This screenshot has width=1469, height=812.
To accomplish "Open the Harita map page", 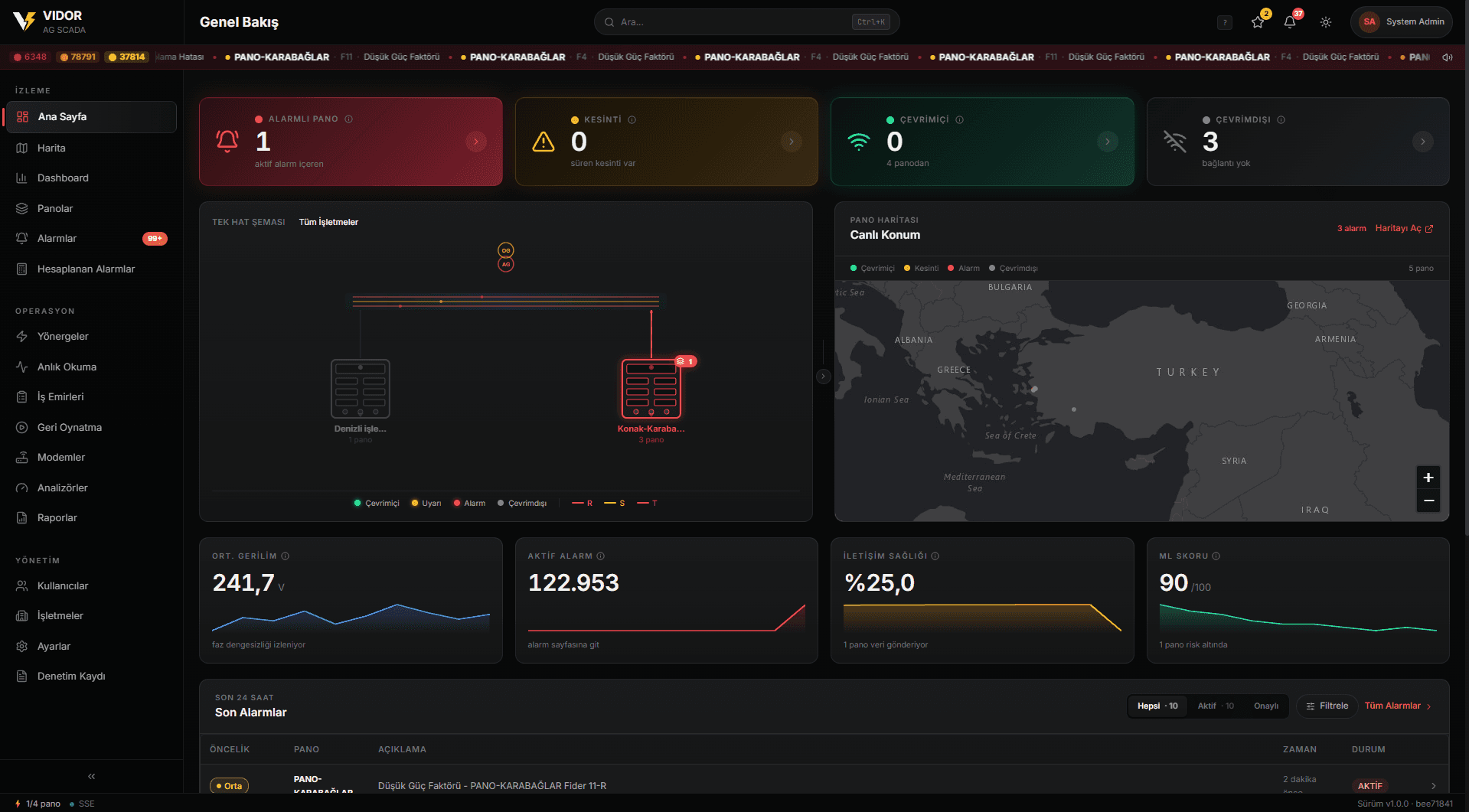I will [x=91, y=148].
